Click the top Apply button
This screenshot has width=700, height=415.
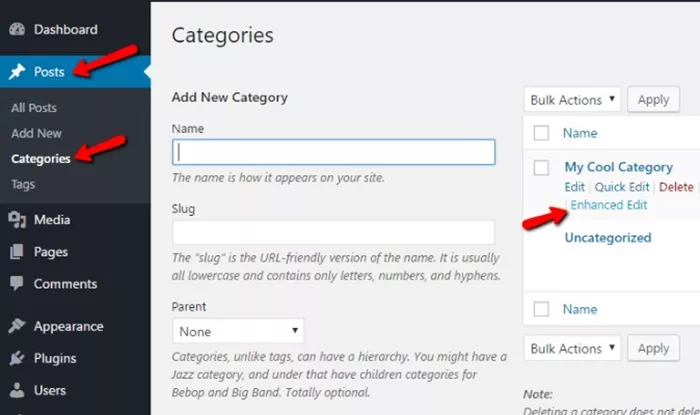[x=654, y=100]
